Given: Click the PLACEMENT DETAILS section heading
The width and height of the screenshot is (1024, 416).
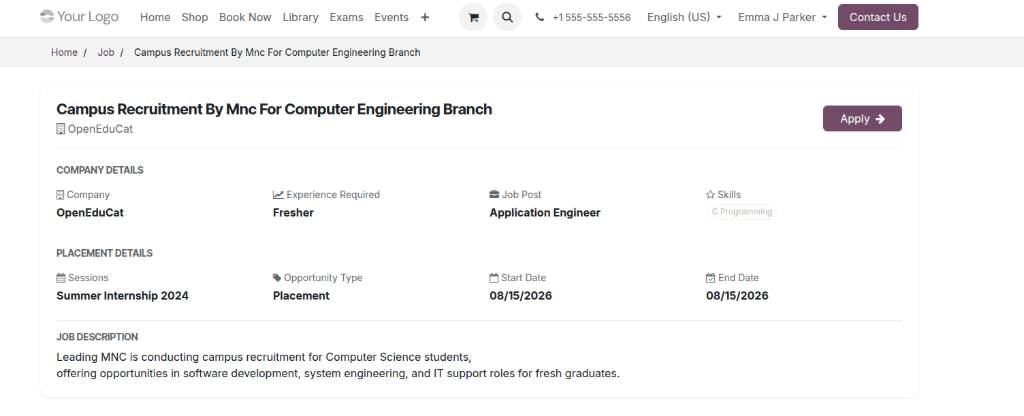Looking at the screenshot, I should (104, 253).
